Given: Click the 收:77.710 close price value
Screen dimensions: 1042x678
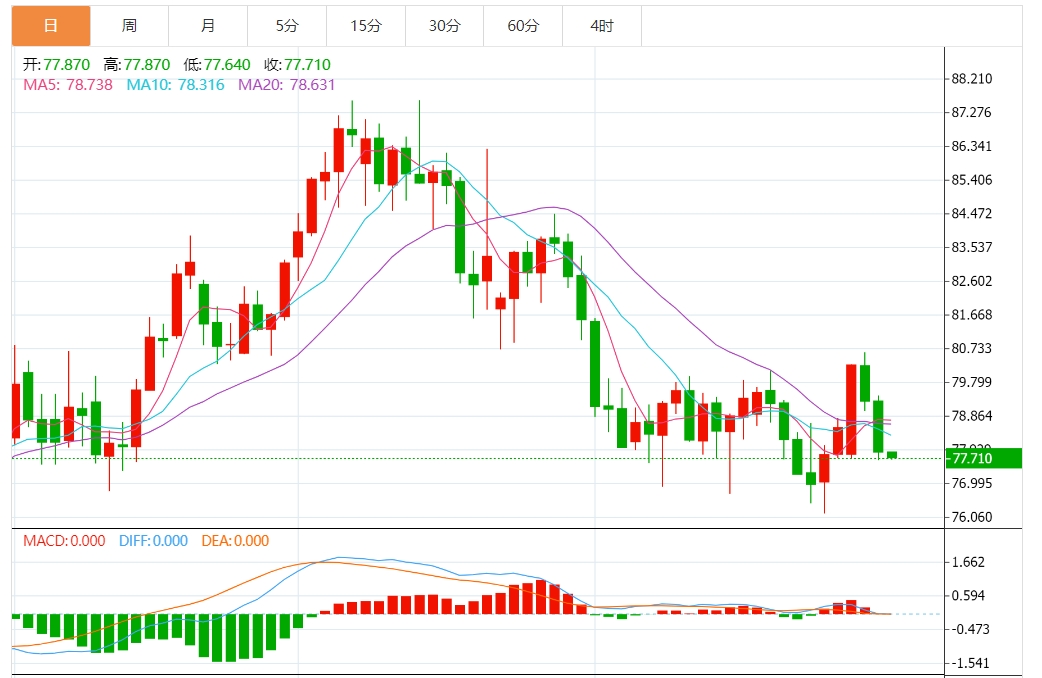Looking at the screenshot, I should coord(298,64).
